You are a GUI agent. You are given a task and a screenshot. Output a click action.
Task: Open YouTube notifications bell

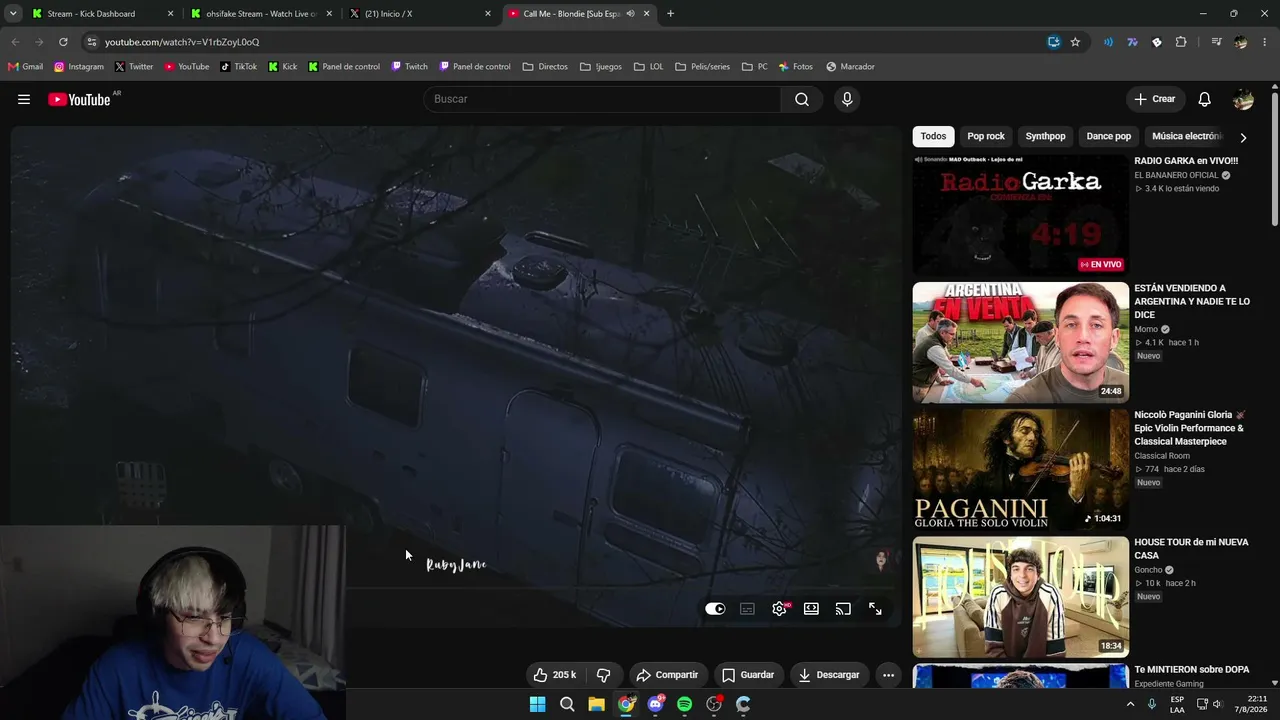1205,99
